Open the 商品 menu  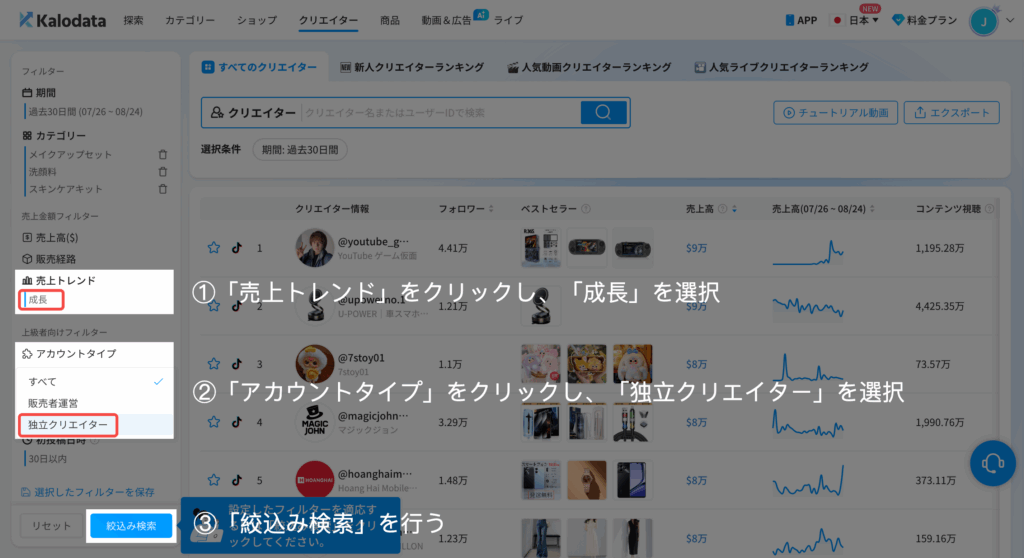(390, 20)
